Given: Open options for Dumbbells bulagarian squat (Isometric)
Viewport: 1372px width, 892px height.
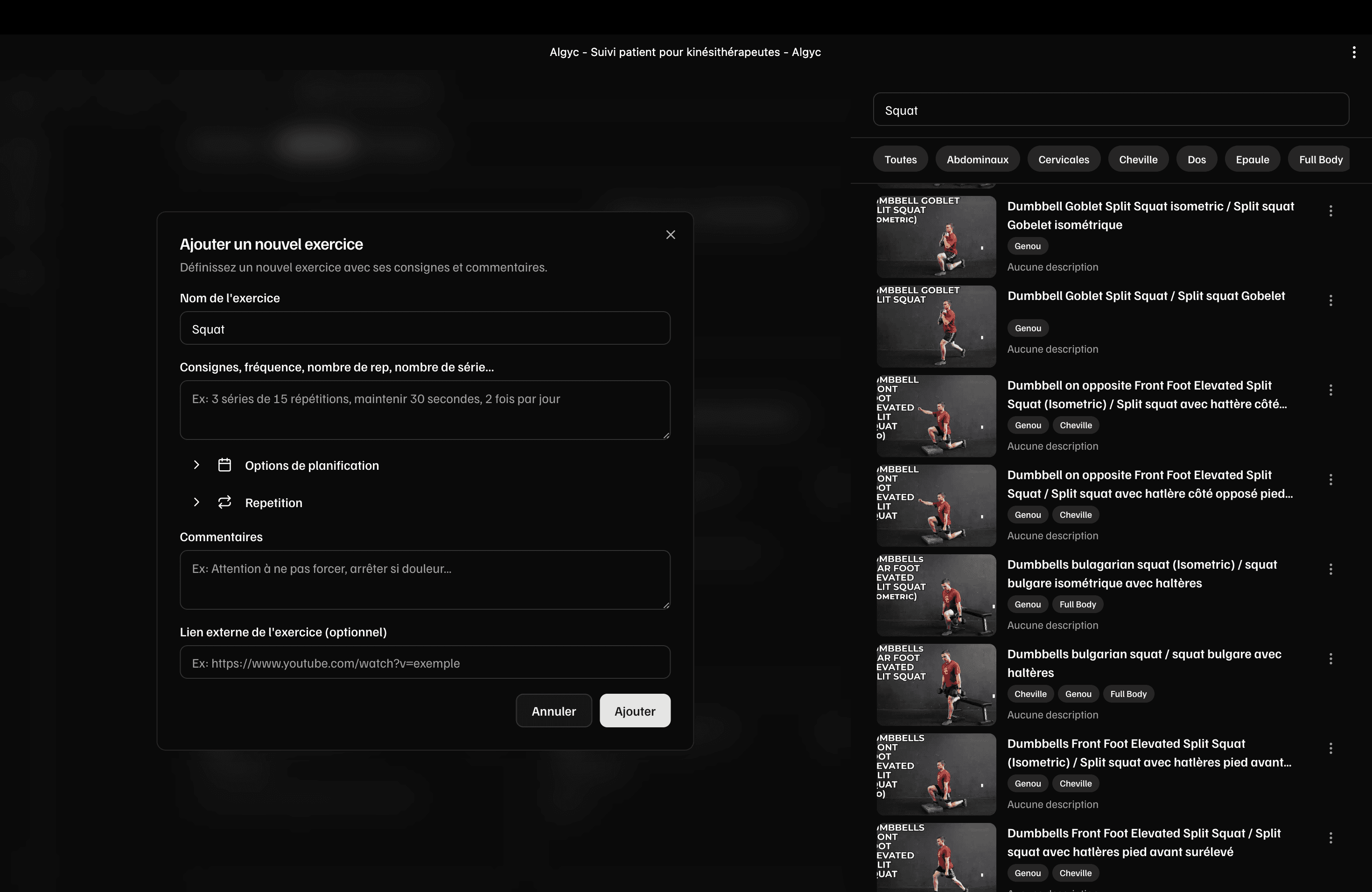Looking at the screenshot, I should click(x=1330, y=569).
